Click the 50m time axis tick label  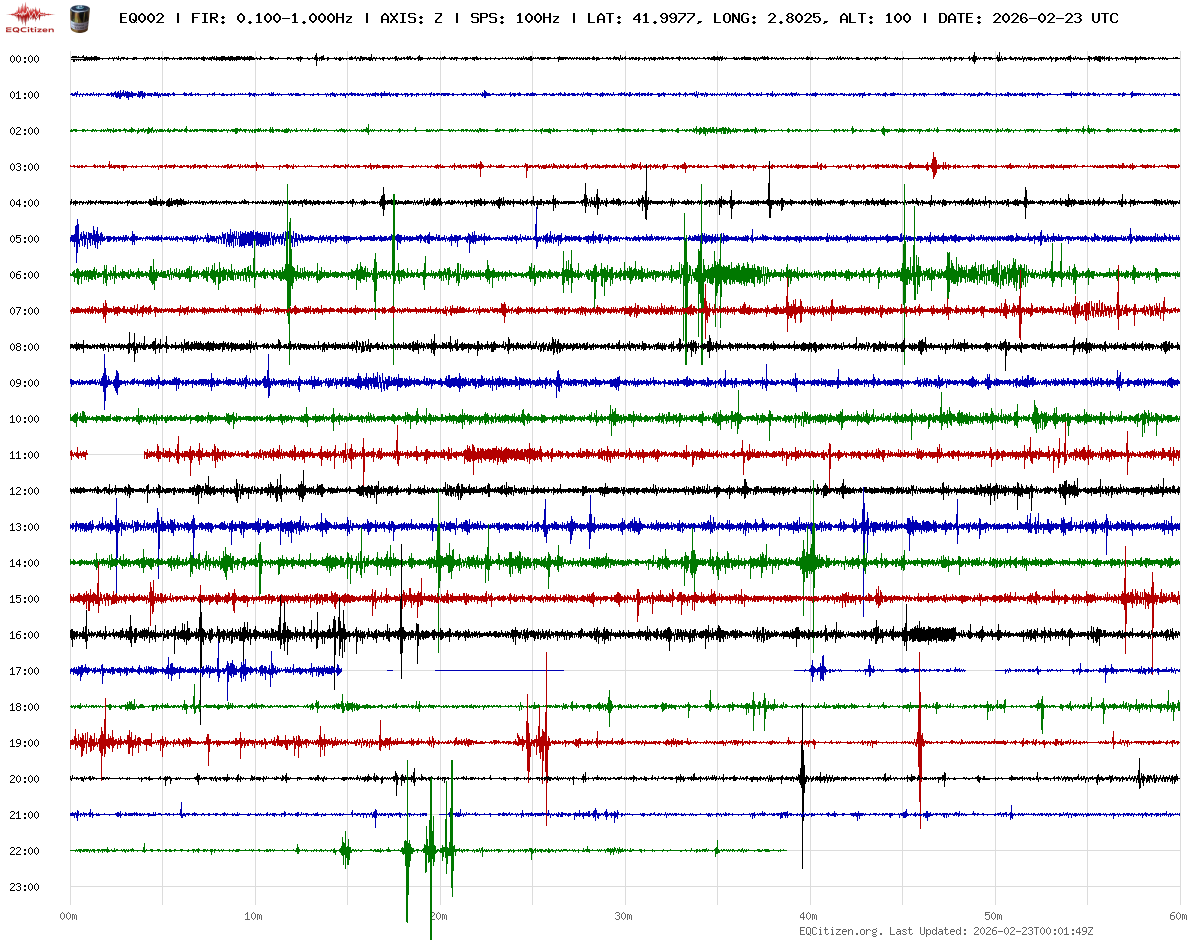pyautogui.click(x=994, y=916)
